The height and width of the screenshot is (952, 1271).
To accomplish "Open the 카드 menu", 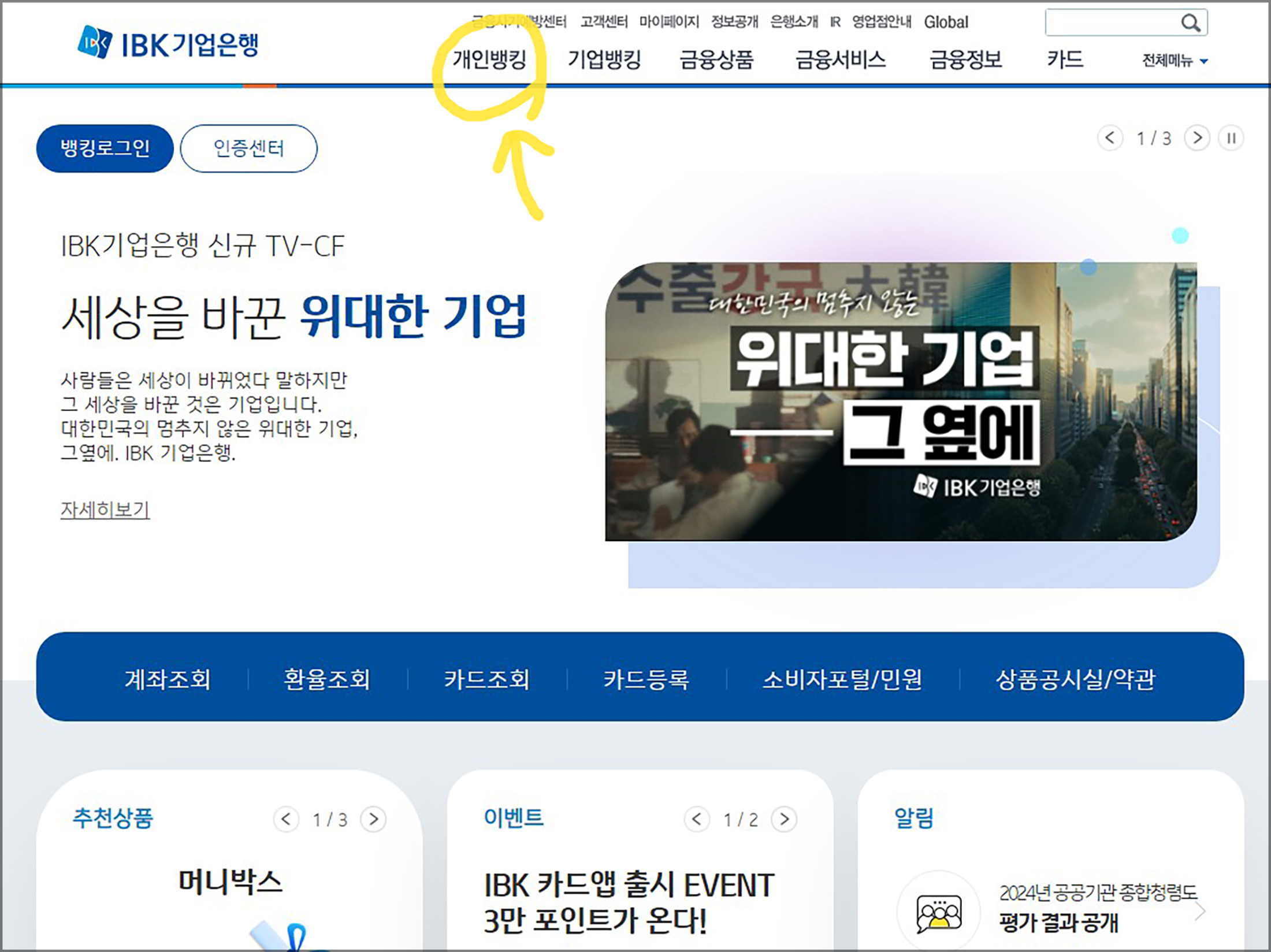I will point(1065,59).
